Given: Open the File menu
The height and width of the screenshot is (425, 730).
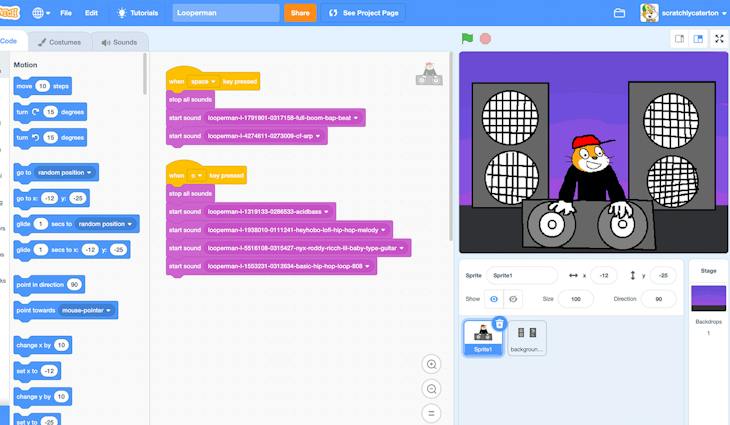Looking at the screenshot, I should (x=66, y=13).
